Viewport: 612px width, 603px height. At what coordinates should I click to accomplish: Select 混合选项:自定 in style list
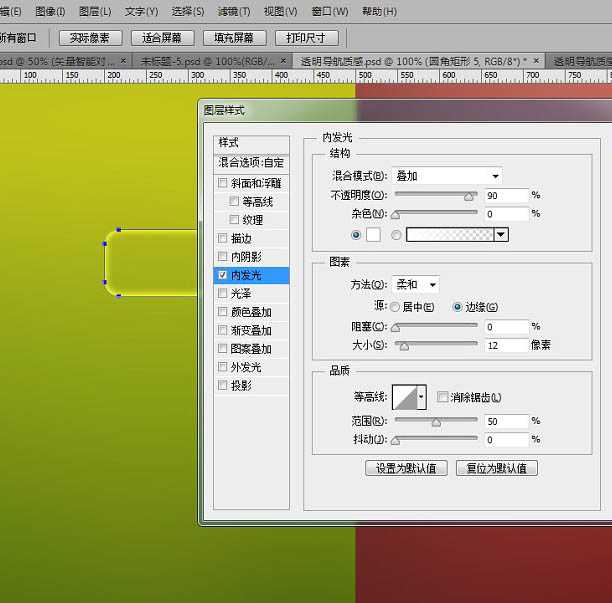click(x=251, y=162)
